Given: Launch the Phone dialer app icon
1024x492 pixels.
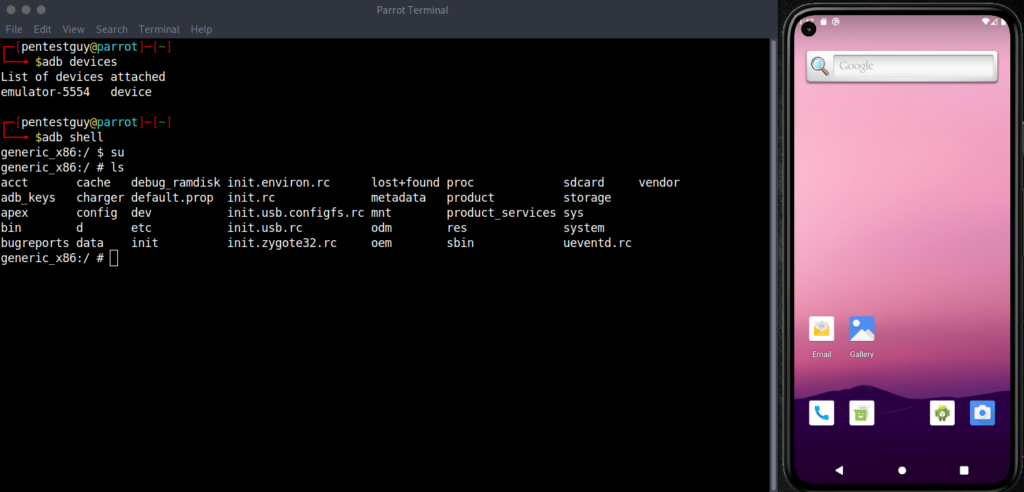Looking at the screenshot, I should [x=821, y=413].
